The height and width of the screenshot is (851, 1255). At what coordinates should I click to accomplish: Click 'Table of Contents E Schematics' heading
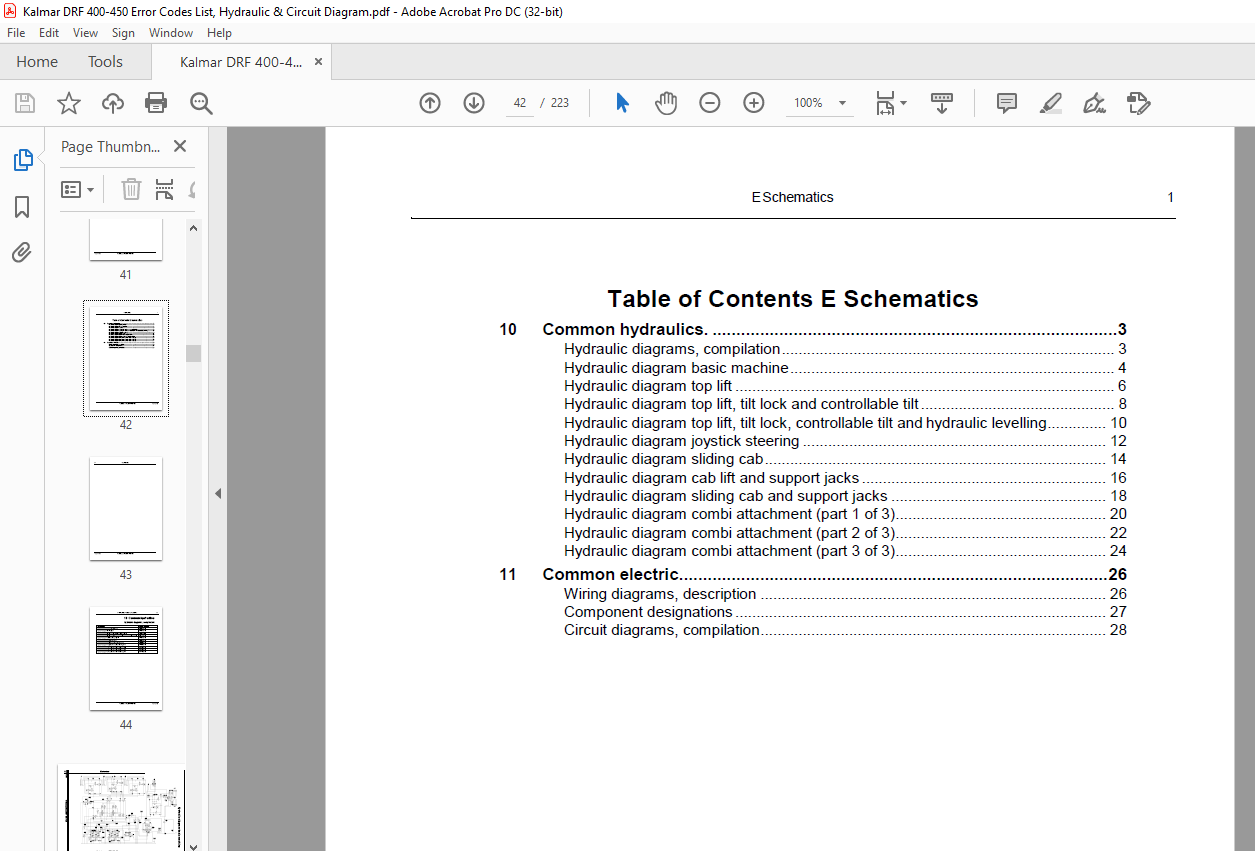[x=793, y=299]
